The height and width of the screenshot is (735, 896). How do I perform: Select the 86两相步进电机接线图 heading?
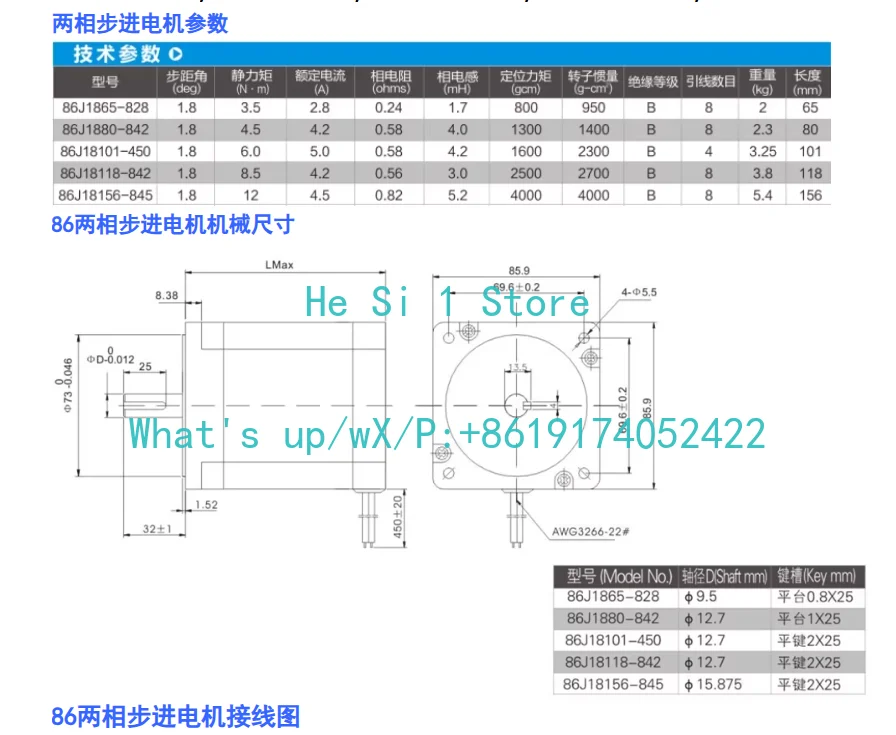[175, 717]
